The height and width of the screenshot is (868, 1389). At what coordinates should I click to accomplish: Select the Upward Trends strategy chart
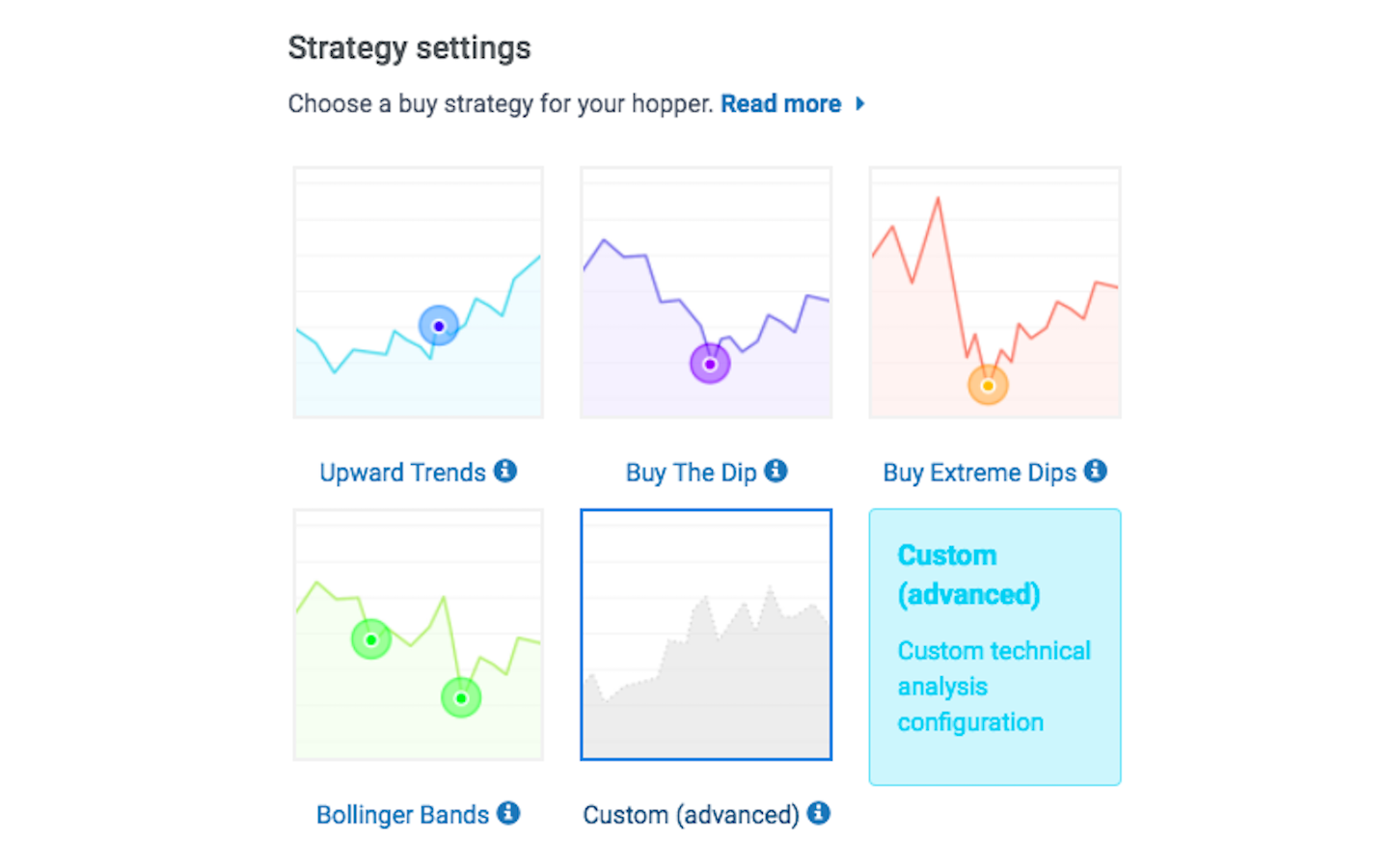[419, 292]
